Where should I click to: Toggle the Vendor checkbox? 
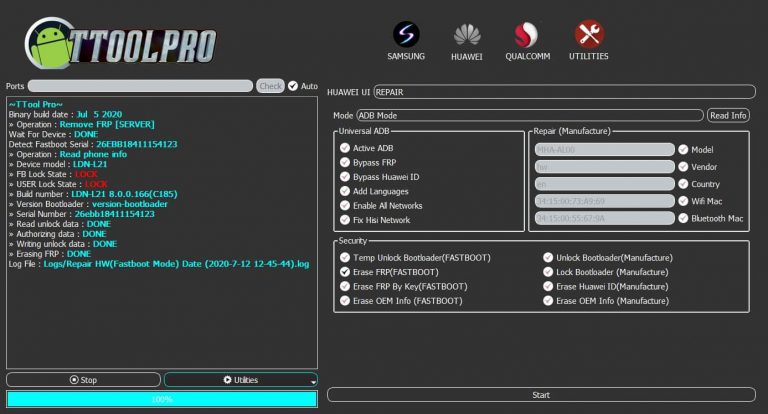683,167
